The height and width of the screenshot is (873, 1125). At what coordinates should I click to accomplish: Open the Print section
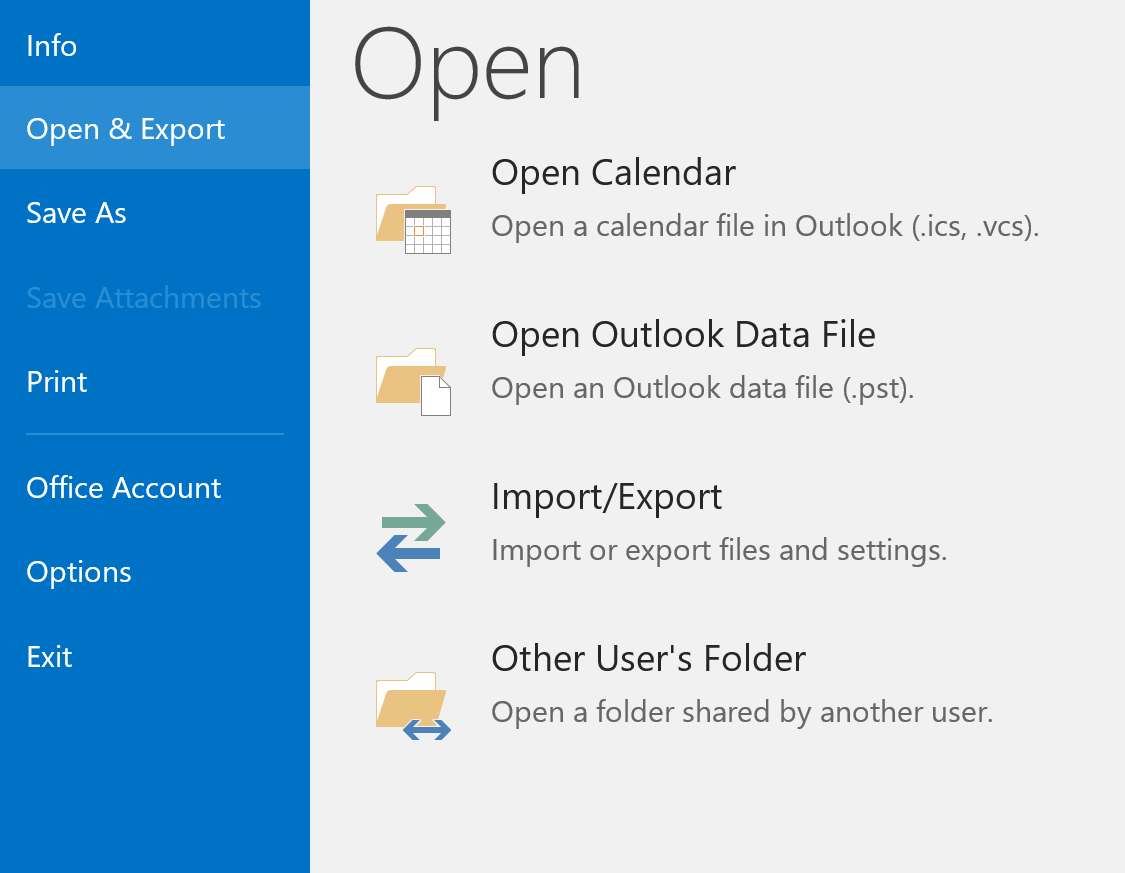(56, 381)
